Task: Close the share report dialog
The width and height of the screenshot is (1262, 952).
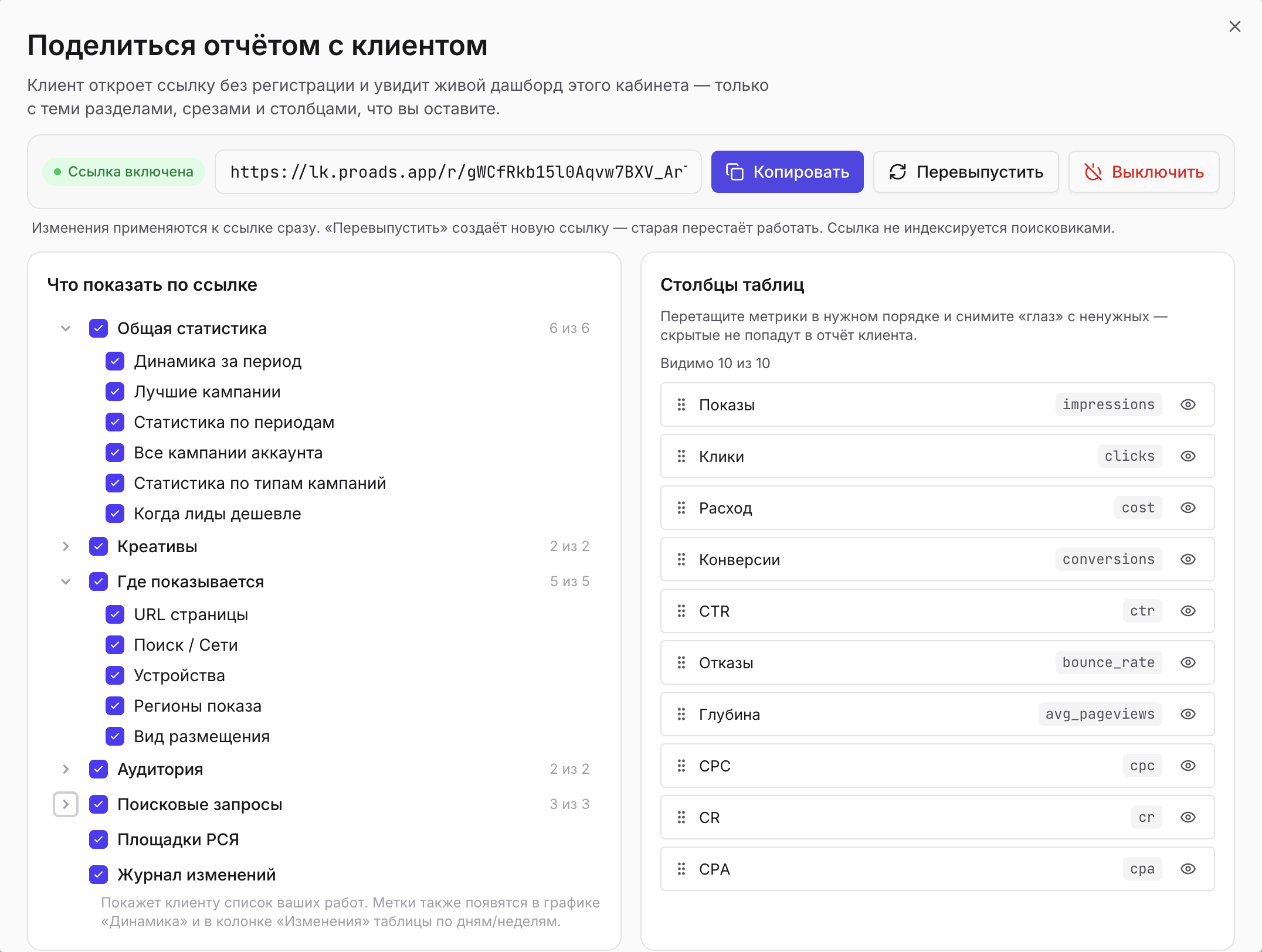Action: click(1234, 26)
